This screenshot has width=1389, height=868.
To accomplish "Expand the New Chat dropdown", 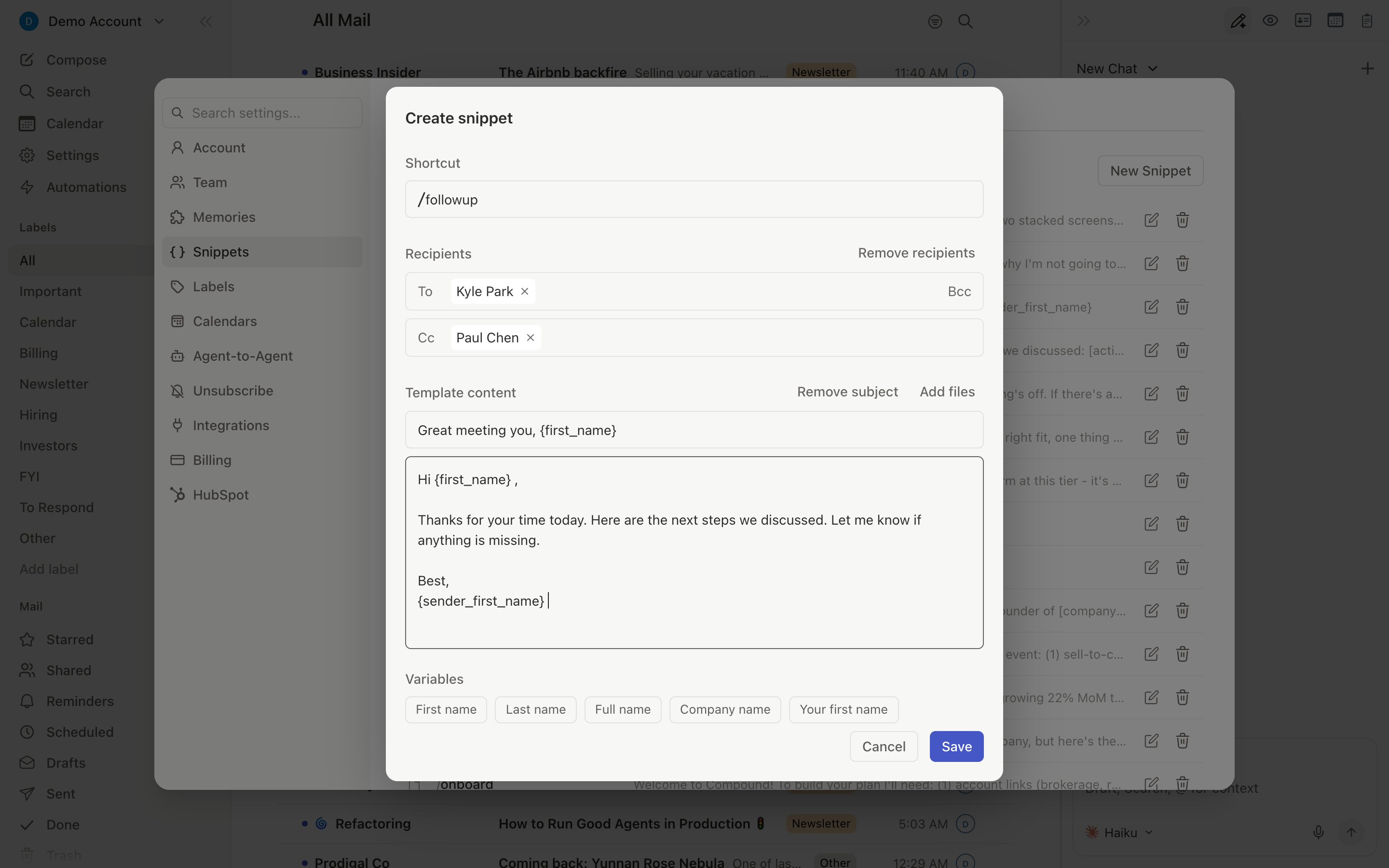I will 1117,69.
